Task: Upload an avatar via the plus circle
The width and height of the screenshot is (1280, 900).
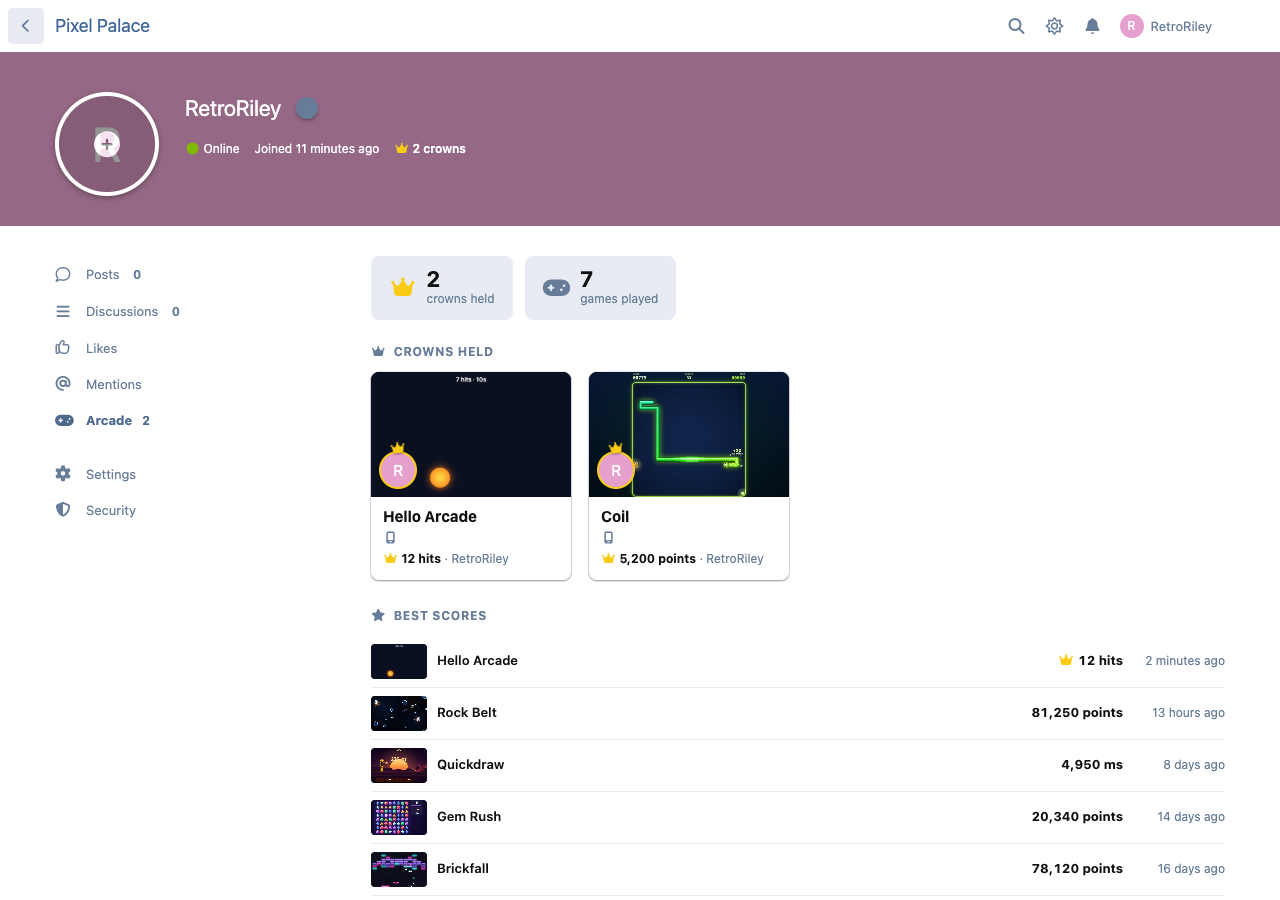Action: point(107,144)
